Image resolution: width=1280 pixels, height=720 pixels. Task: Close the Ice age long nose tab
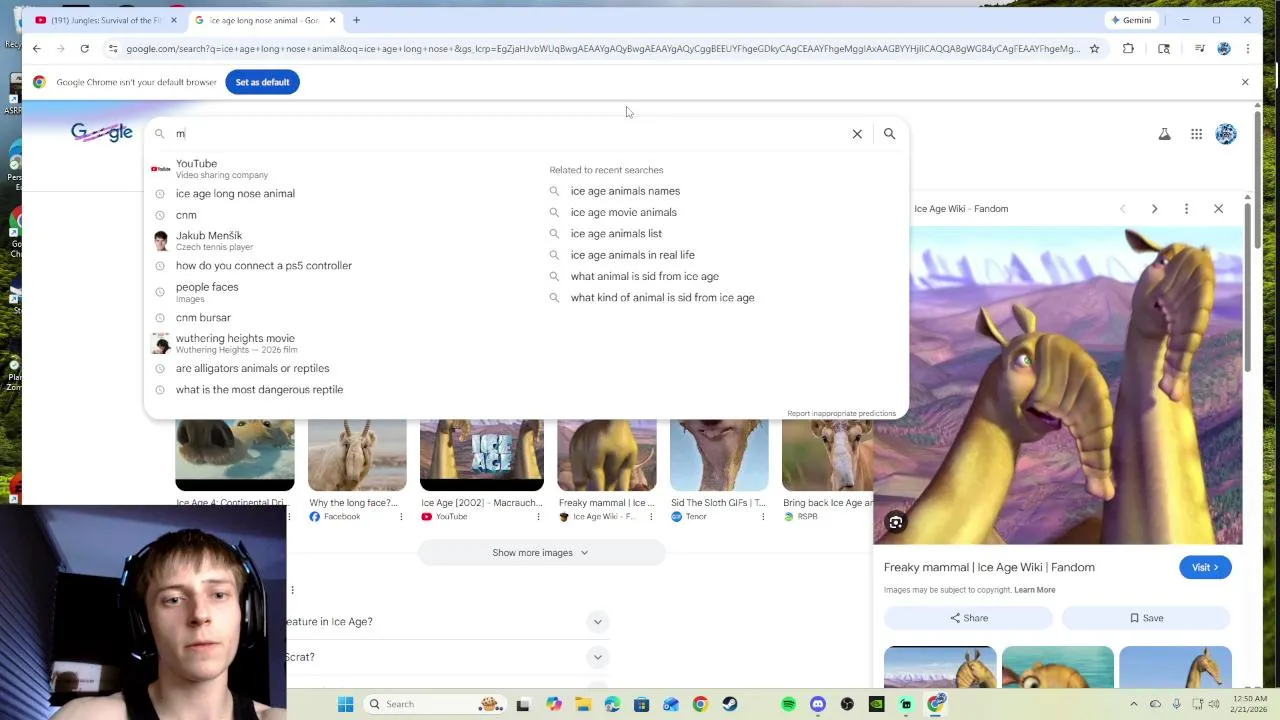point(333,20)
